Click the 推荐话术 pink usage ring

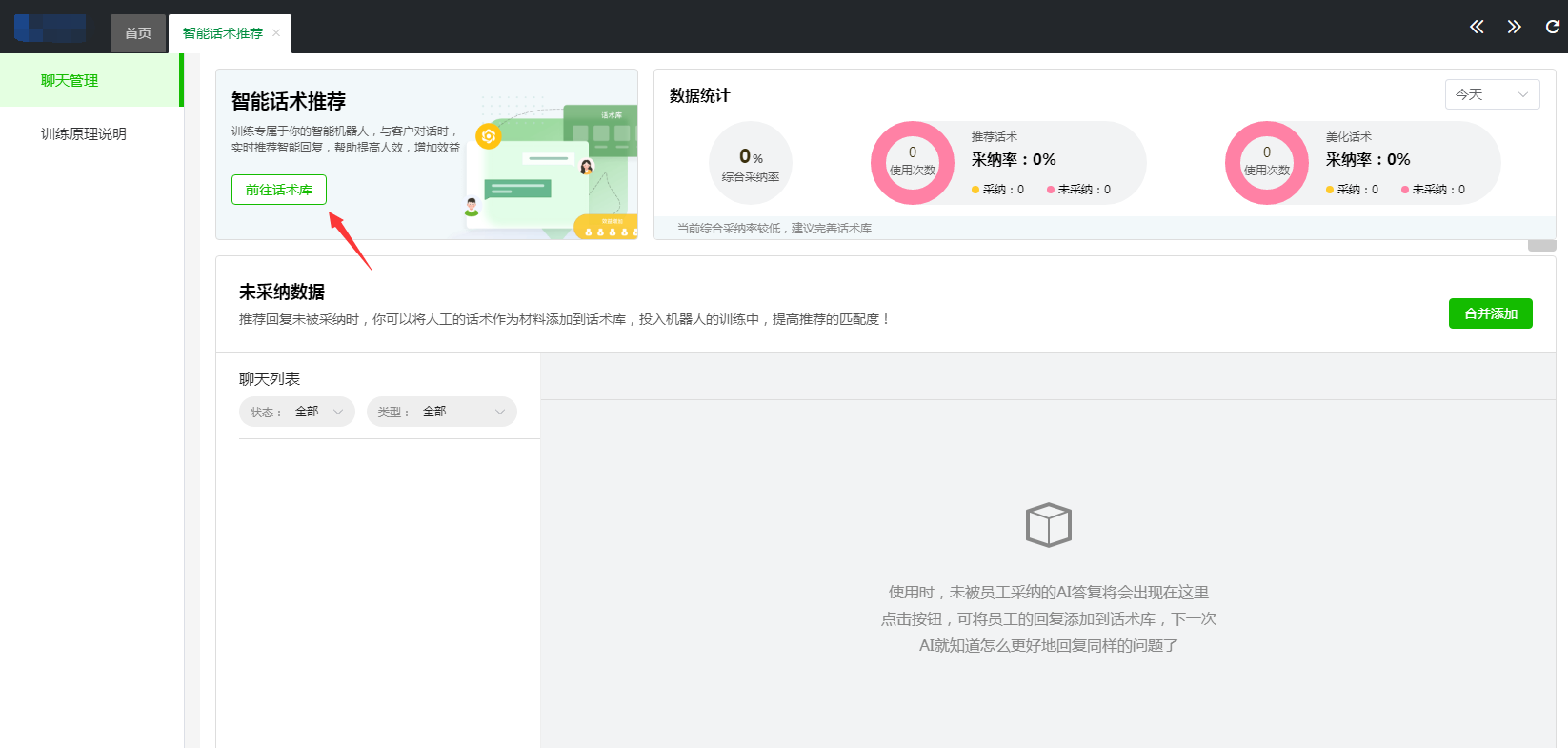913,163
